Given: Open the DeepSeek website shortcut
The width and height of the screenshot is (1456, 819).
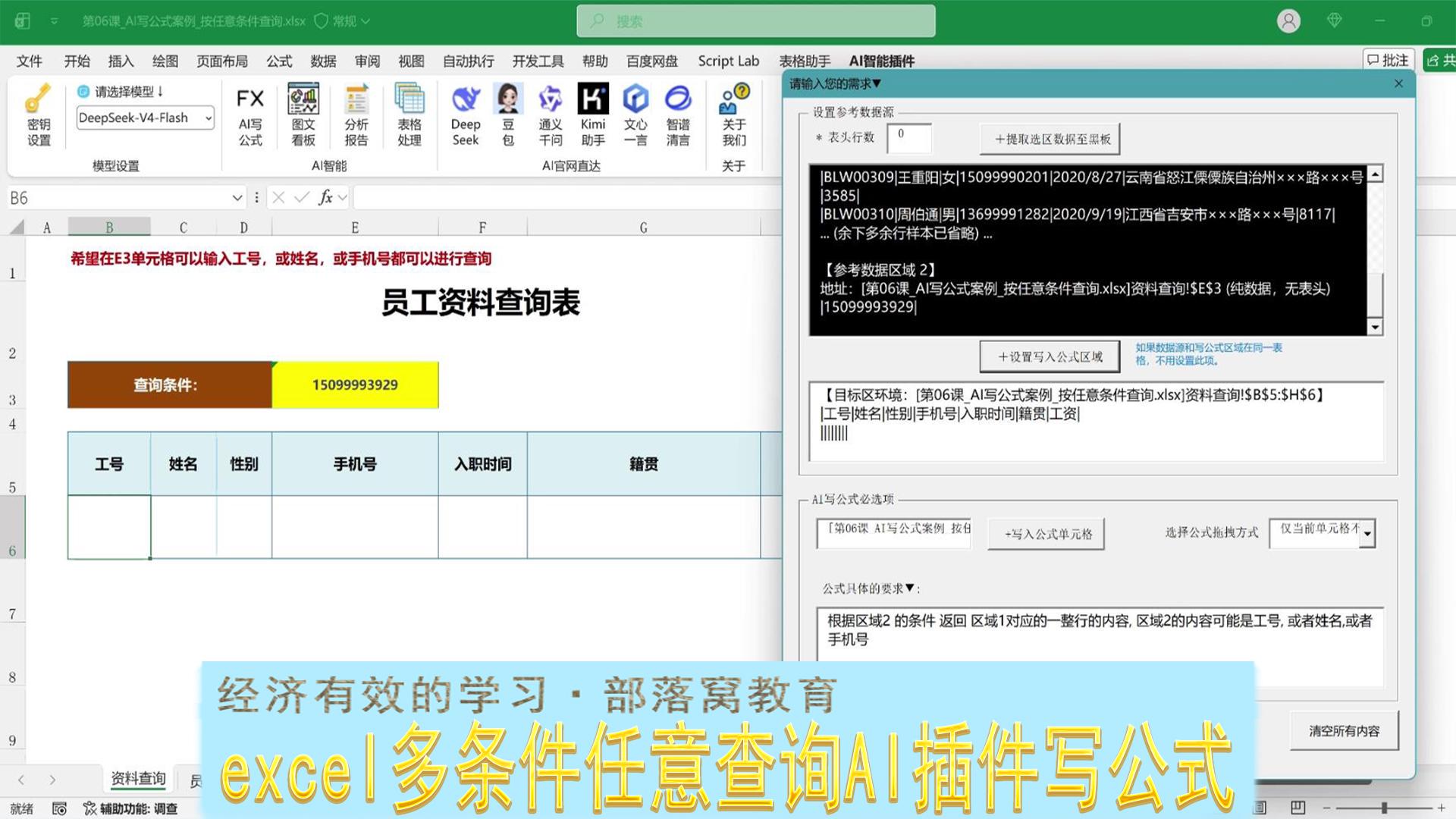Looking at the screenshot, I should 466,115.
